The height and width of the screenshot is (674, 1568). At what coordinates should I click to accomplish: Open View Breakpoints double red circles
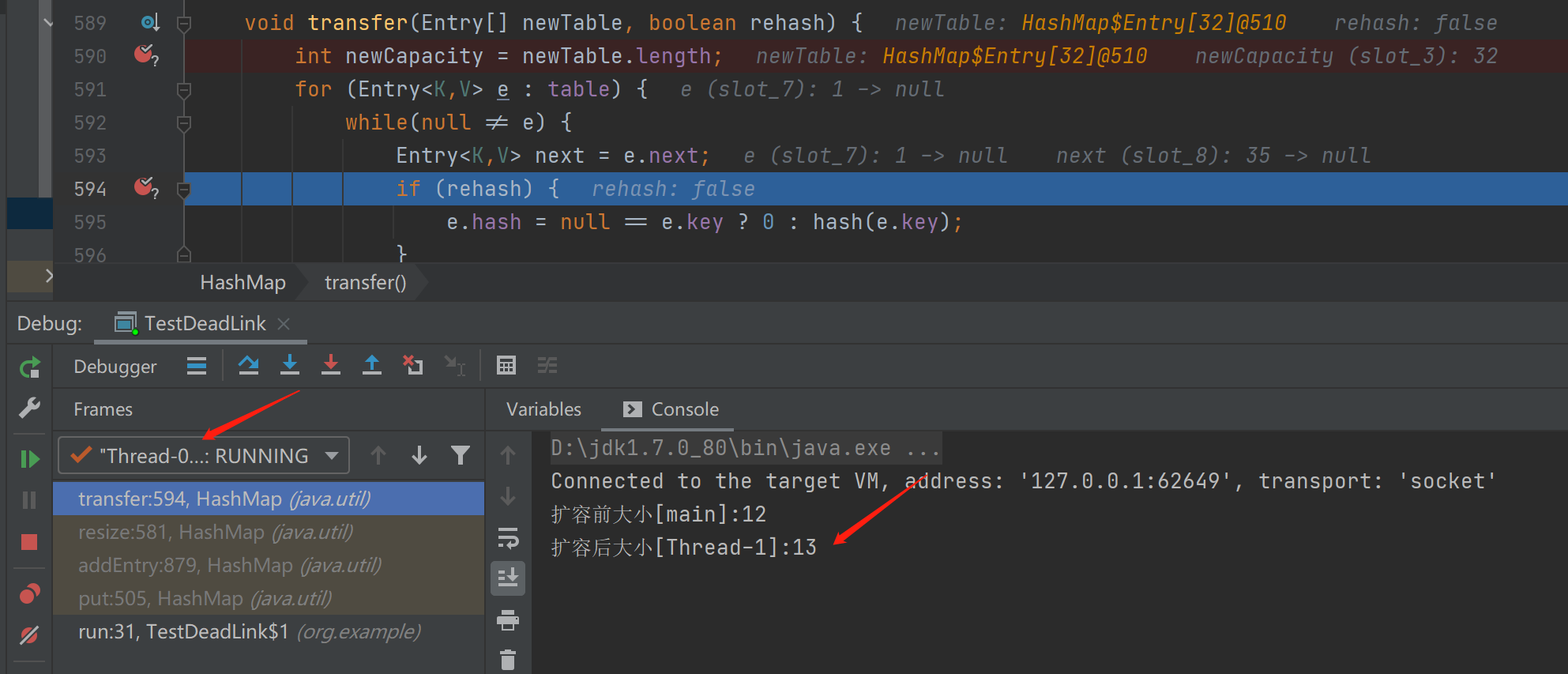(x=29, y=593)
